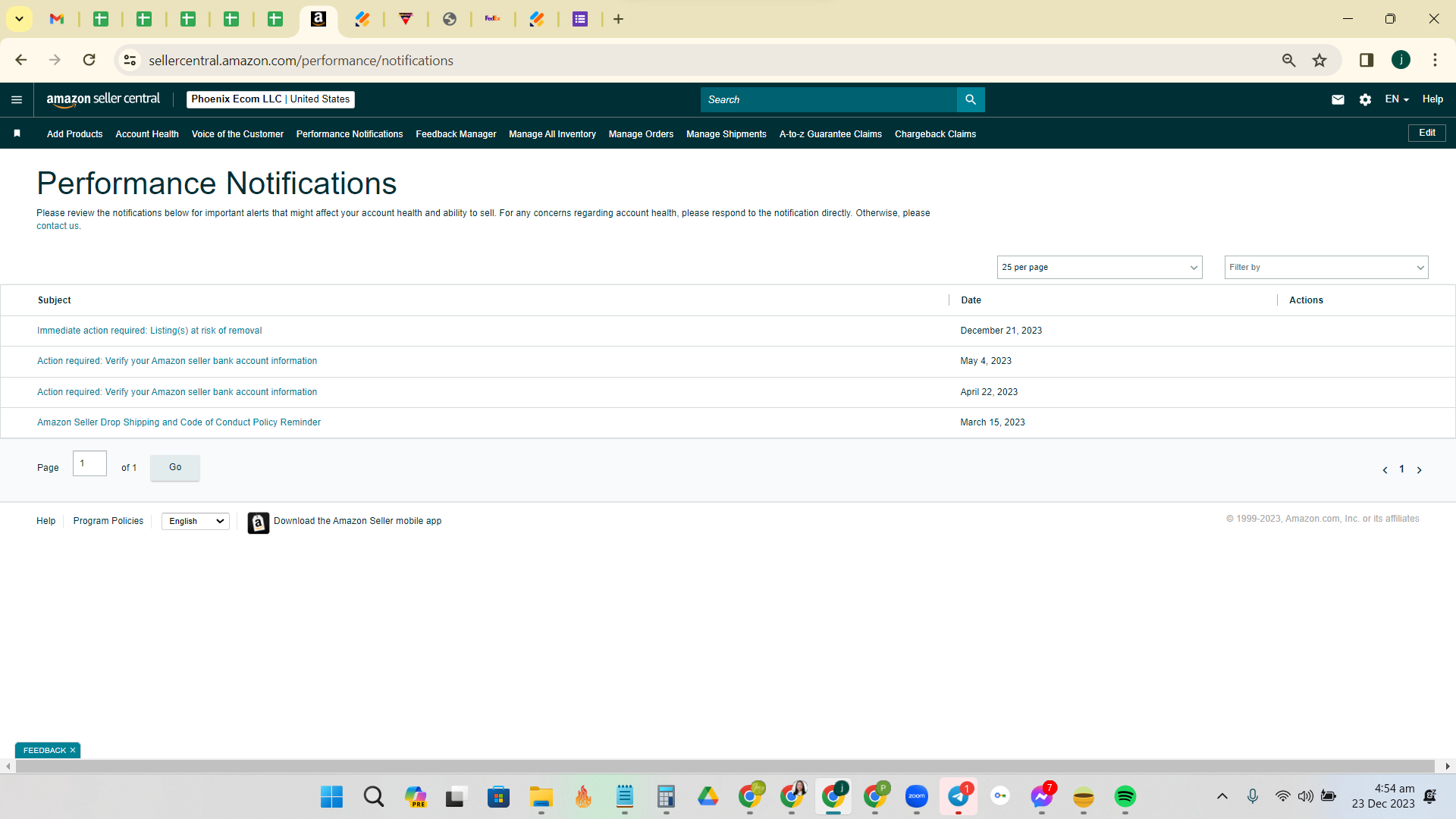Open the Chrome three-dot menu

(x=1435, y=60)
